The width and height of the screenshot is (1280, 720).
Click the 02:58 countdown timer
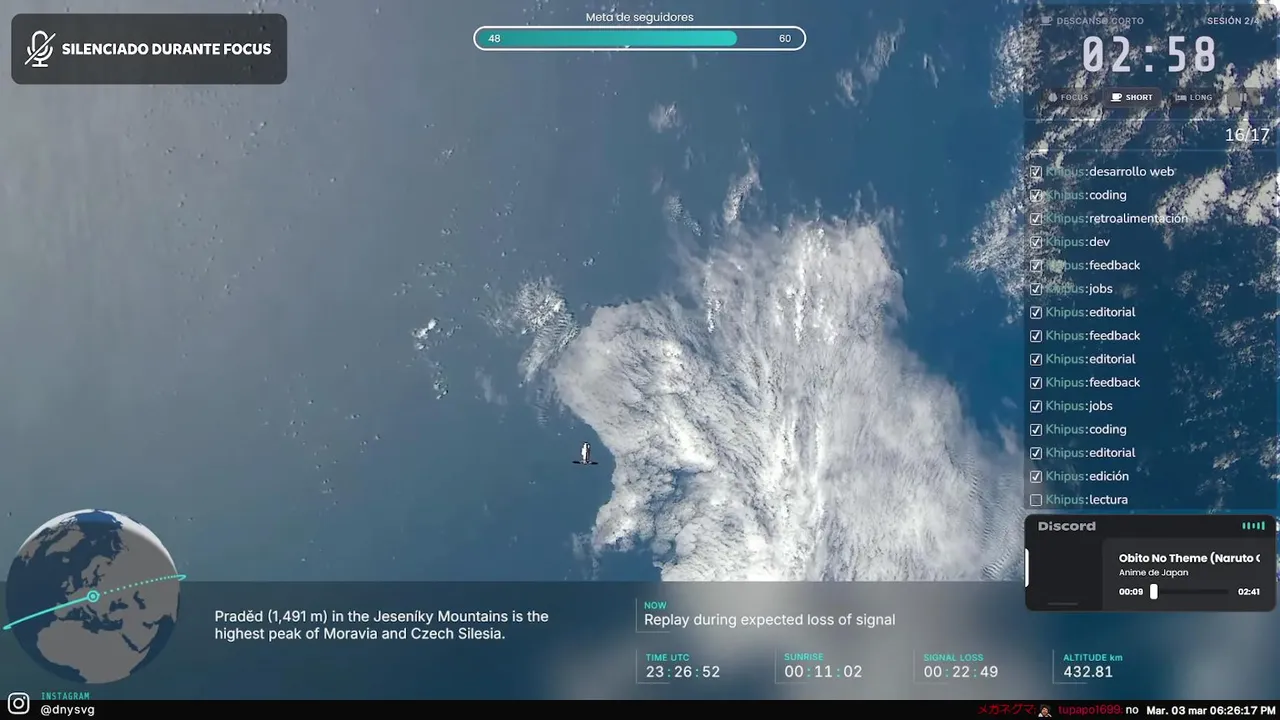pyautogui.click(x=1148, y=54)
